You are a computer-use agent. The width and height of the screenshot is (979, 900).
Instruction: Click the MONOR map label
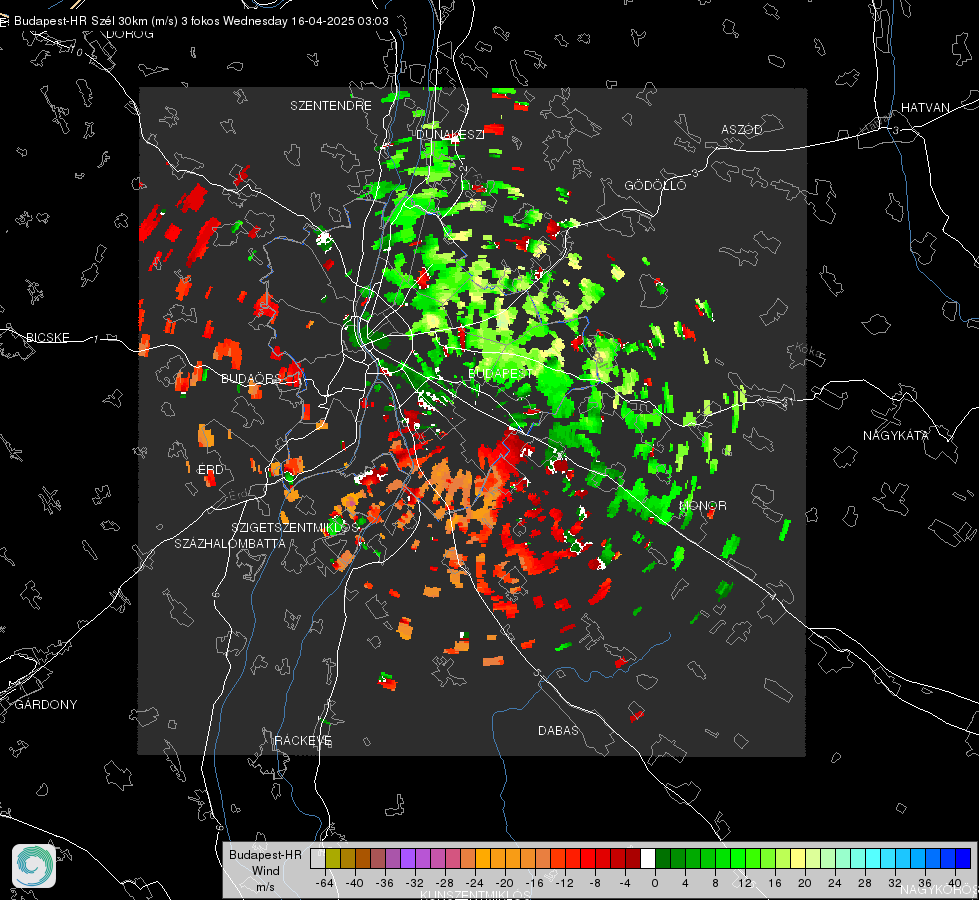click(x=703, y=505)
